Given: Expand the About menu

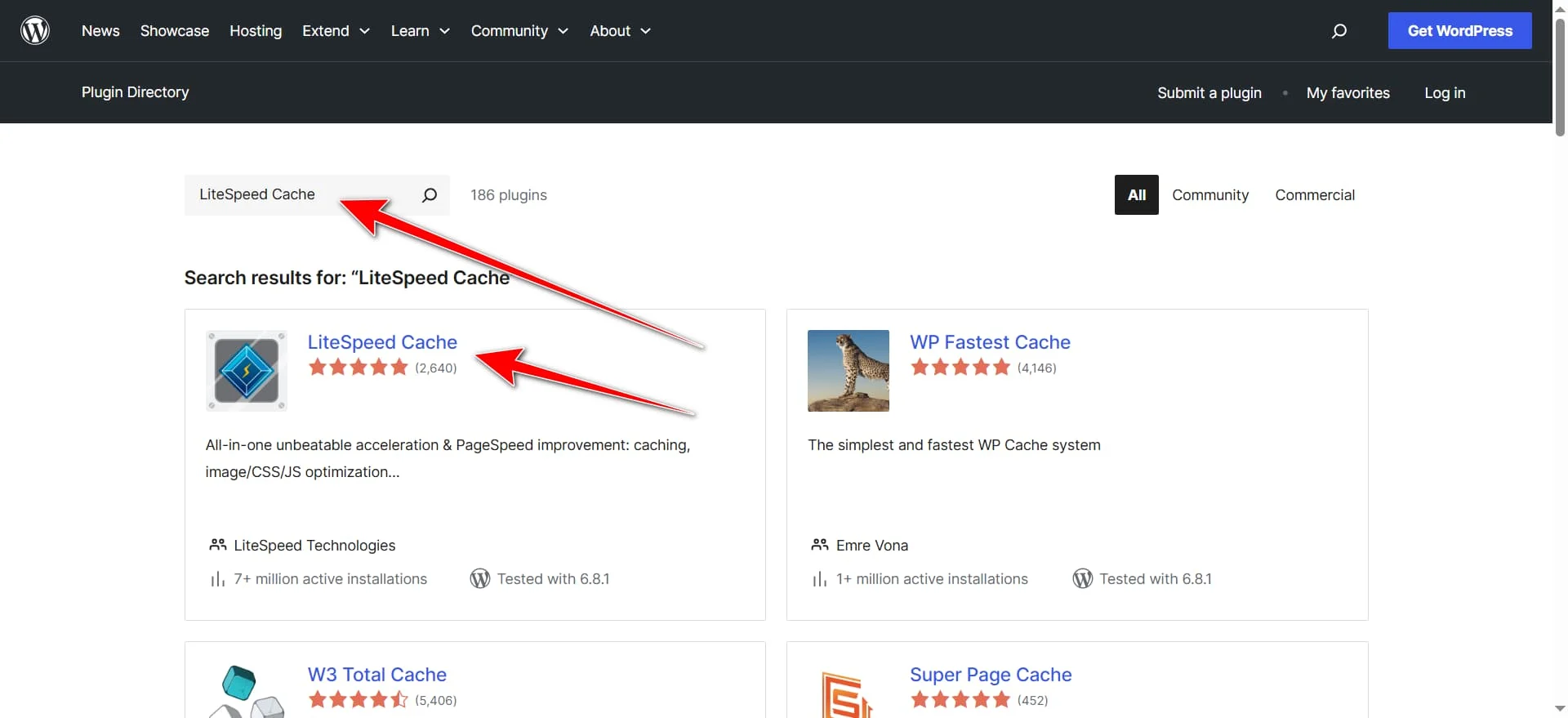Looking at the screenshot, I should 621,31.
